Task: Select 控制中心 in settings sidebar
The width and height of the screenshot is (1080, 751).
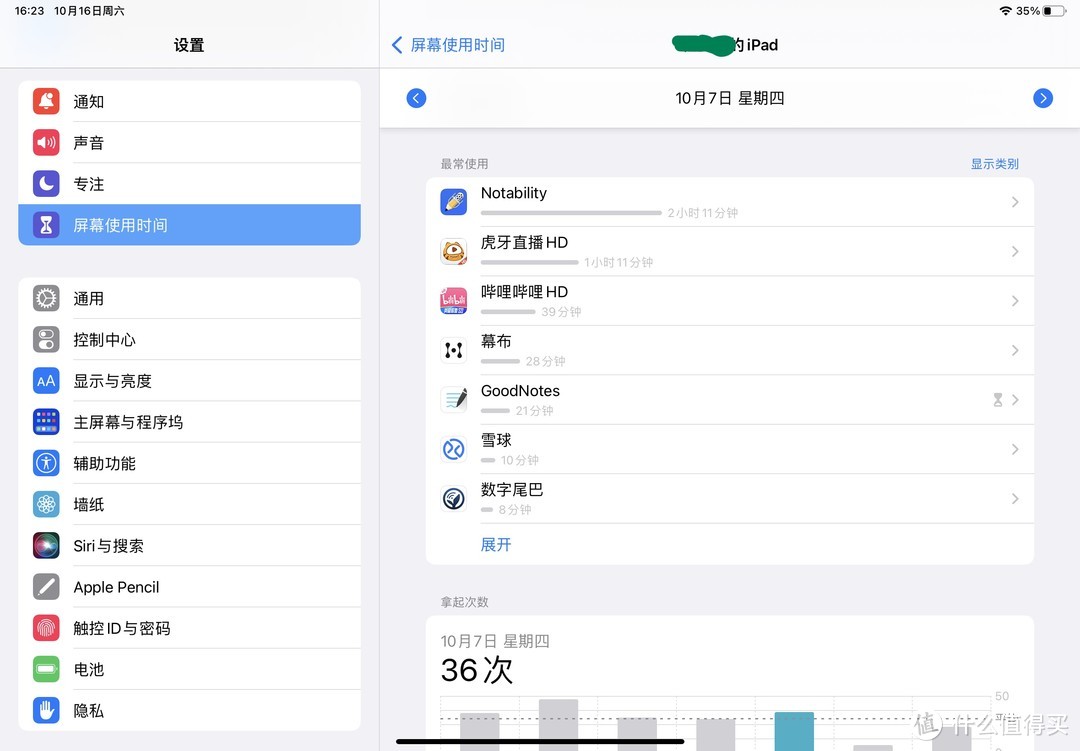Action: 189,340
